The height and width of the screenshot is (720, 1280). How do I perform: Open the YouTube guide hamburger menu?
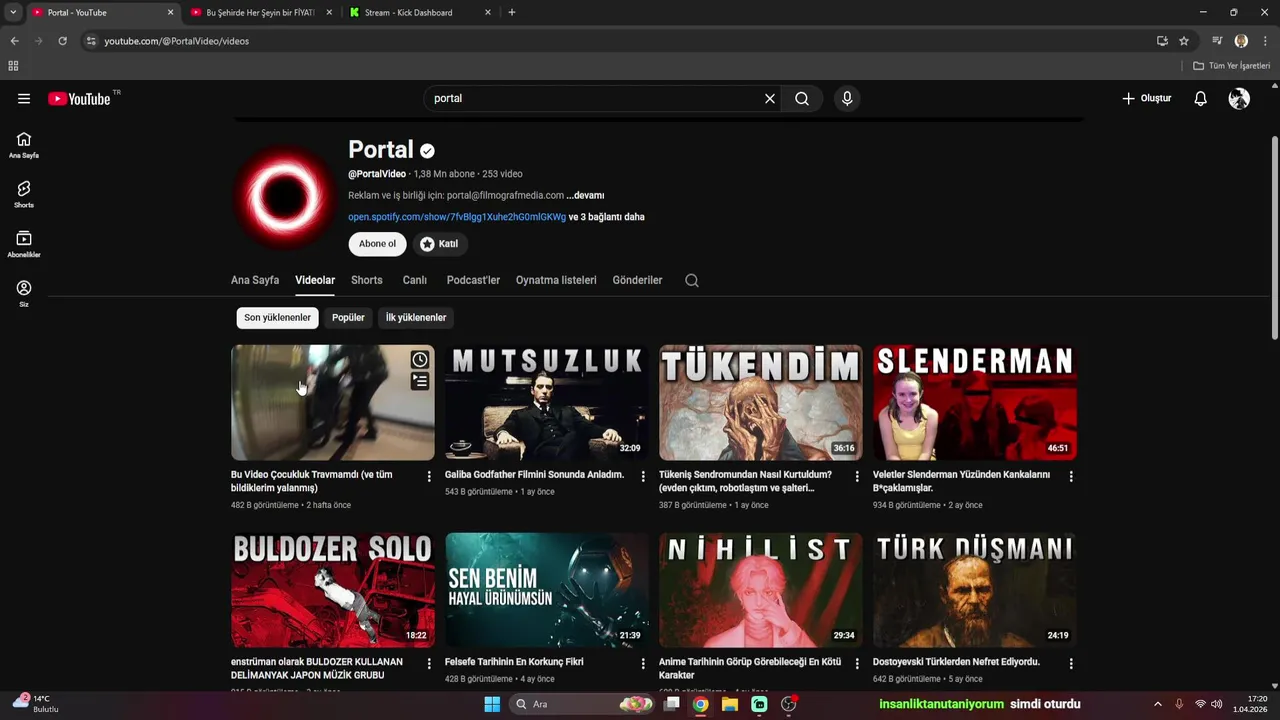point(24,98)
